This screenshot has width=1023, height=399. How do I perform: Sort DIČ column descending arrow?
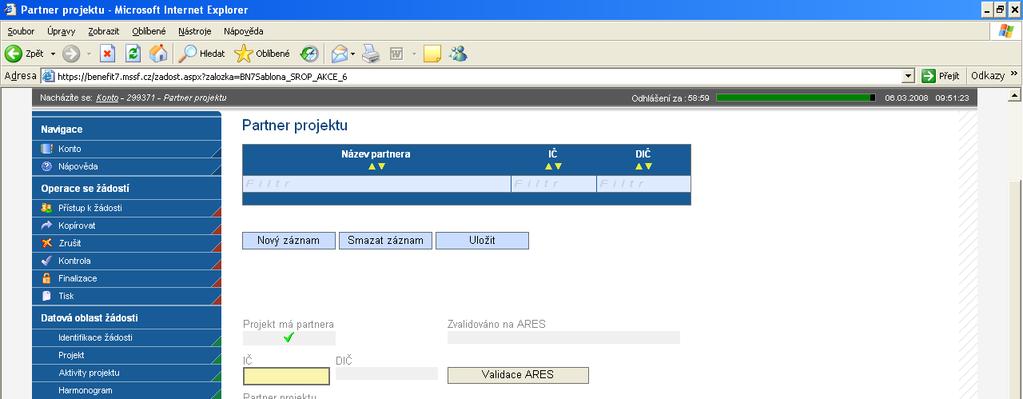click(649, 166)
